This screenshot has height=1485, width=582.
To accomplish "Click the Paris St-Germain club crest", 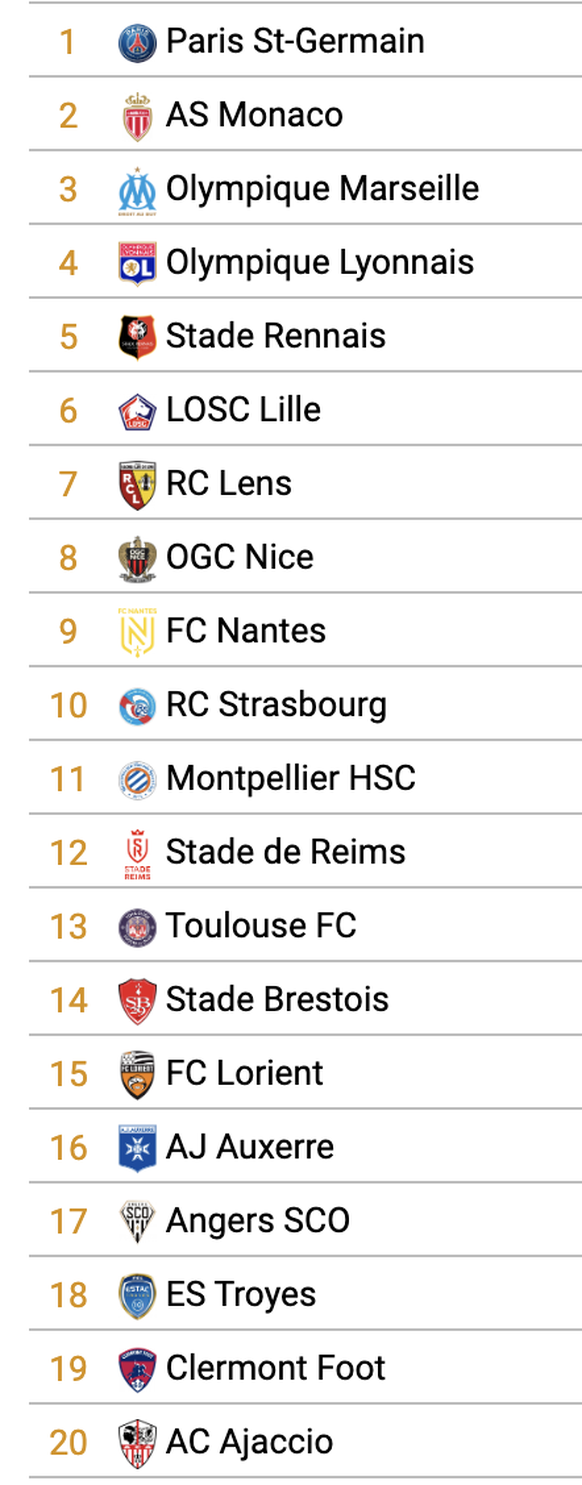I will (137, 42).
